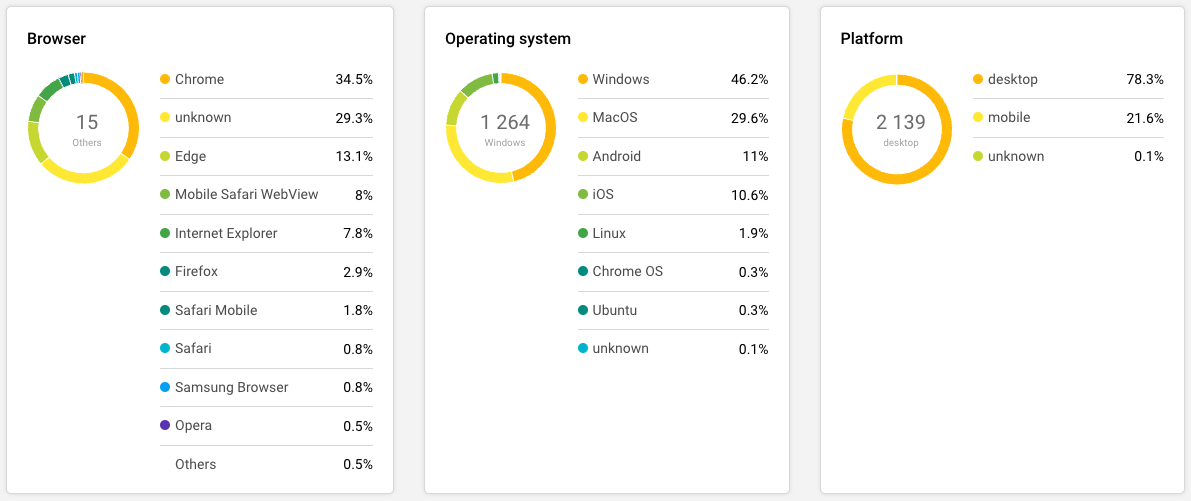
Task: Click the Others row in Browser list
Action: [195, 464]
